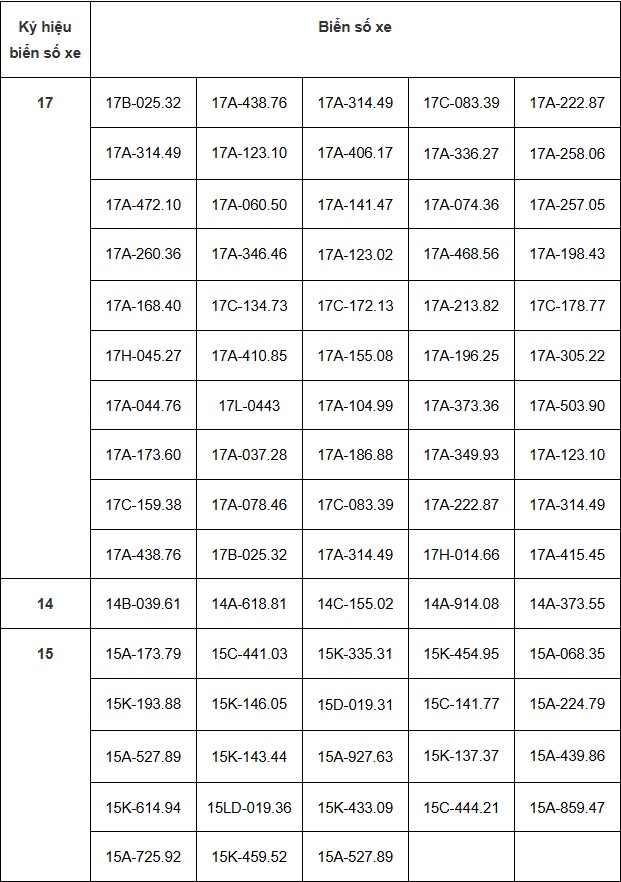Click the 15D-019.31 plate entry
Image resolution: width=621 pixels, height=882 pixels.
[x=355, y=705]
